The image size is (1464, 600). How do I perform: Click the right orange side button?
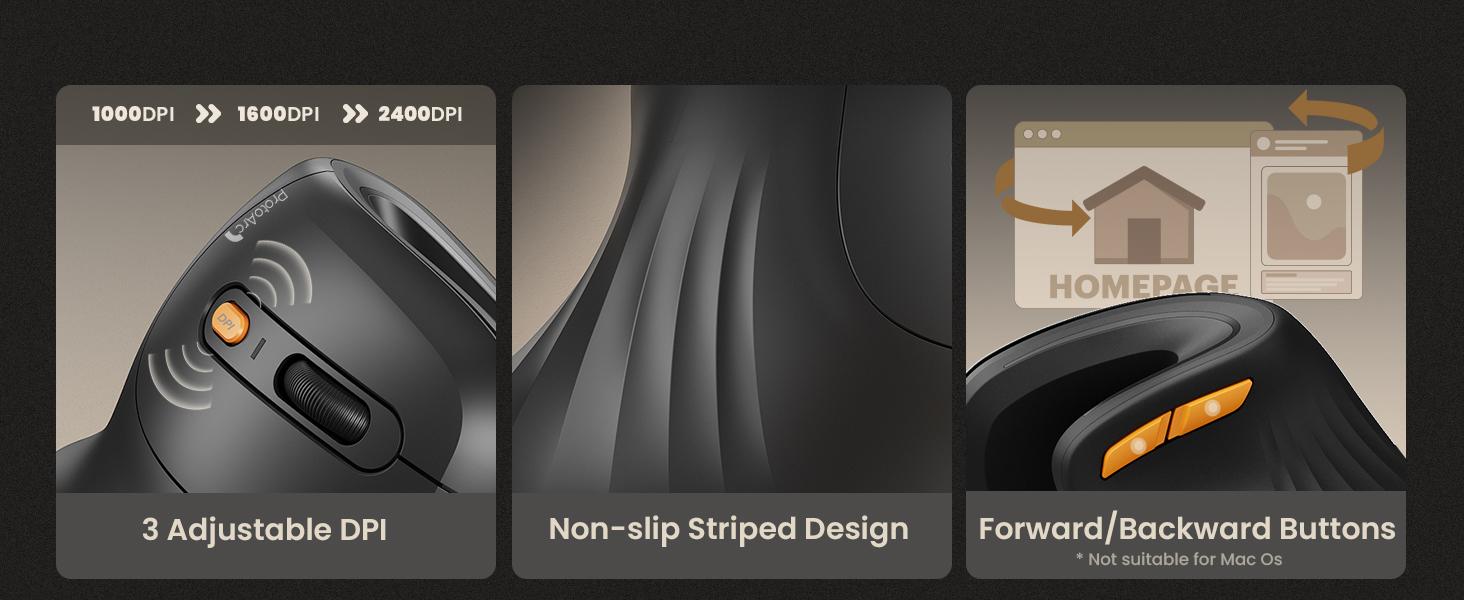tap(1211, 407)
